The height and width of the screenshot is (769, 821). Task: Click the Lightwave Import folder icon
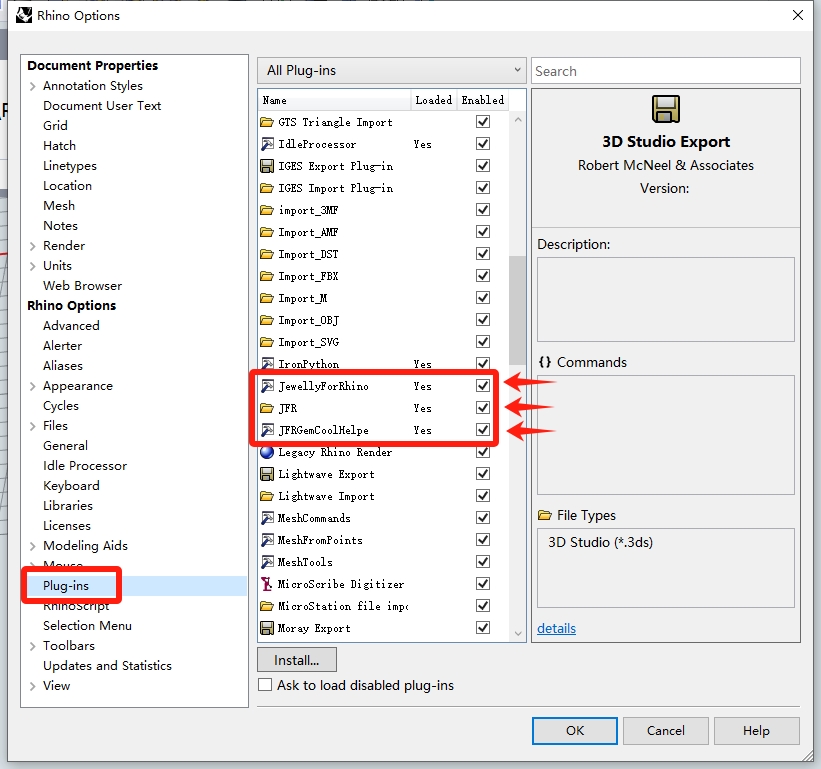267,496
